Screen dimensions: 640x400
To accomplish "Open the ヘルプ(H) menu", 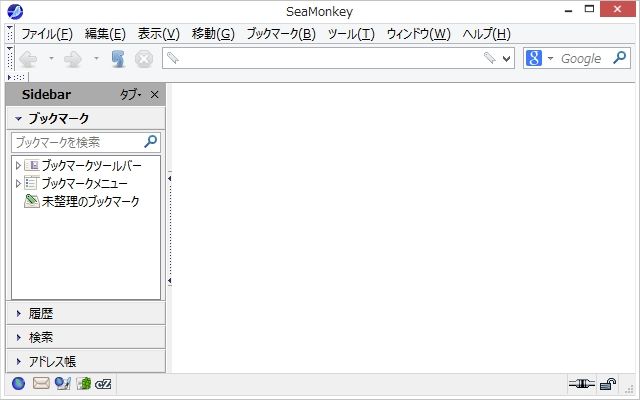I will [x=486, y=34].
